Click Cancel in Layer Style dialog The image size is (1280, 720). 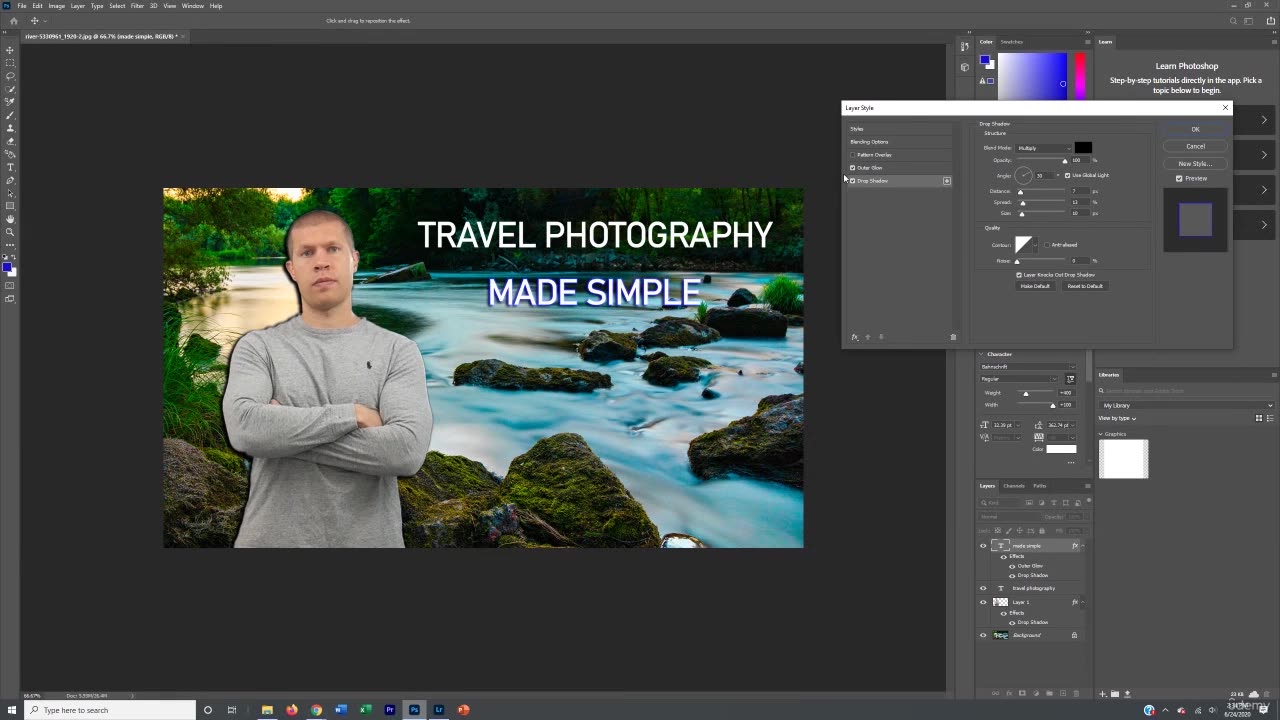(x=1195, y=146)
